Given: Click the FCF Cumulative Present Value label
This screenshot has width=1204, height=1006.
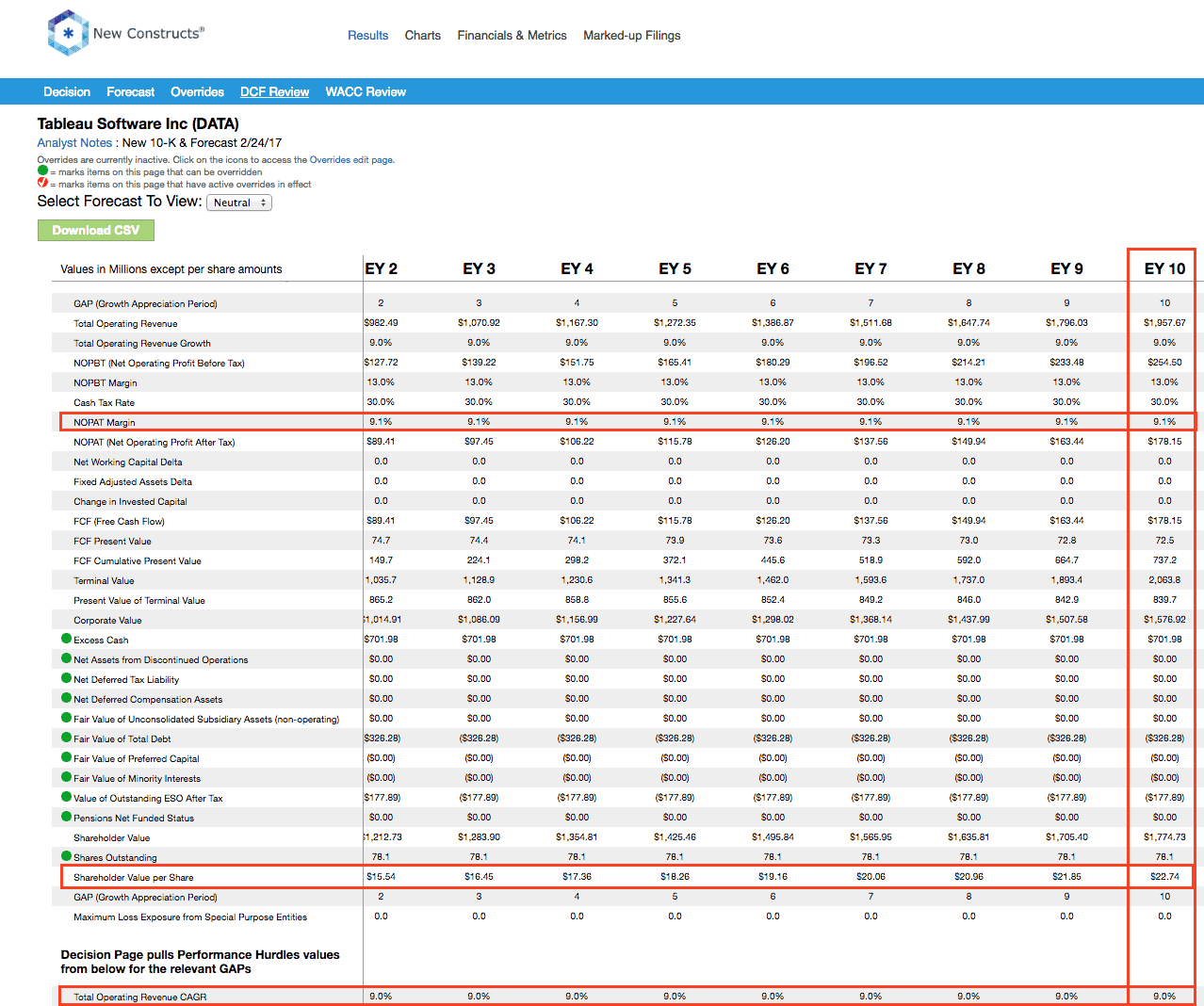Looking at the screenshot, I should (138, 560).
